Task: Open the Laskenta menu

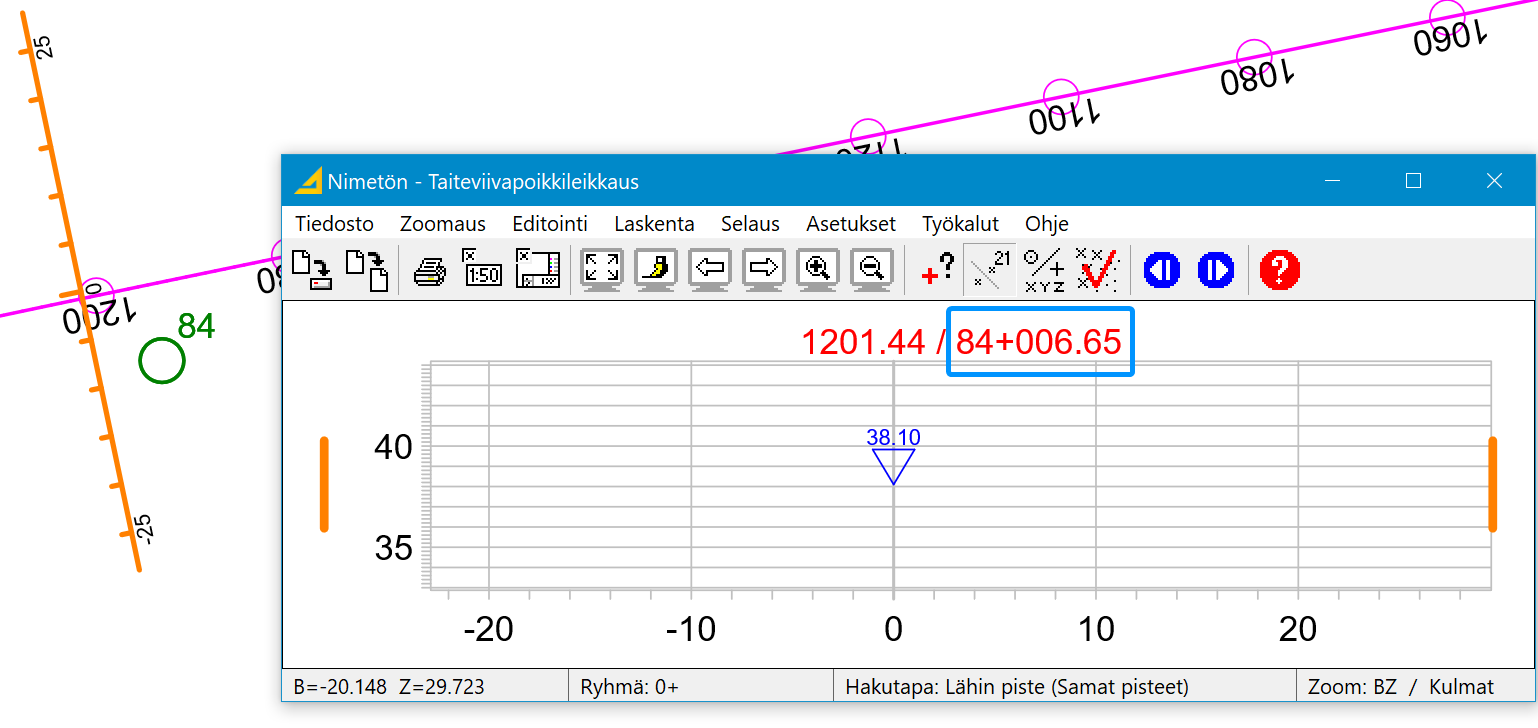Action: (x=654, y=224)
